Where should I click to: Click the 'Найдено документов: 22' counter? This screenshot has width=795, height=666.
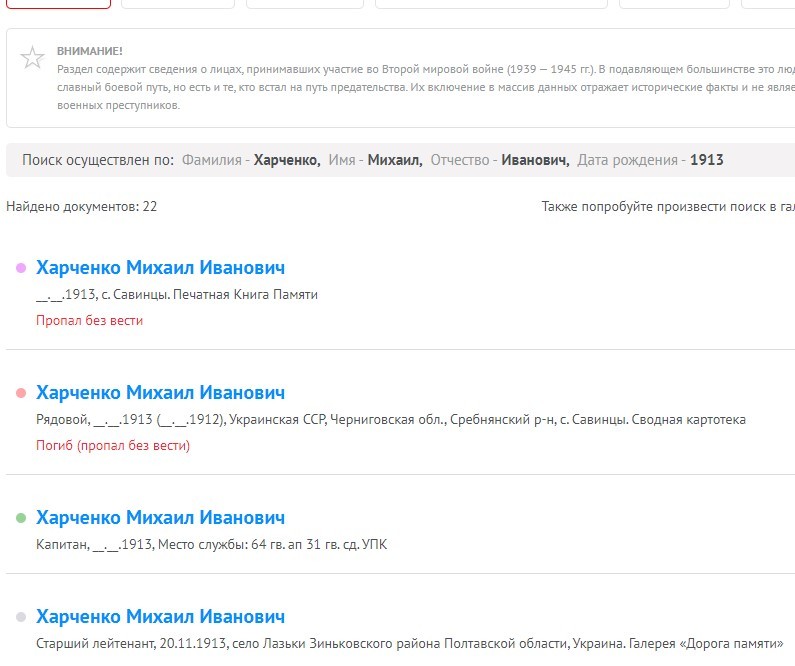tap(82, 207)
